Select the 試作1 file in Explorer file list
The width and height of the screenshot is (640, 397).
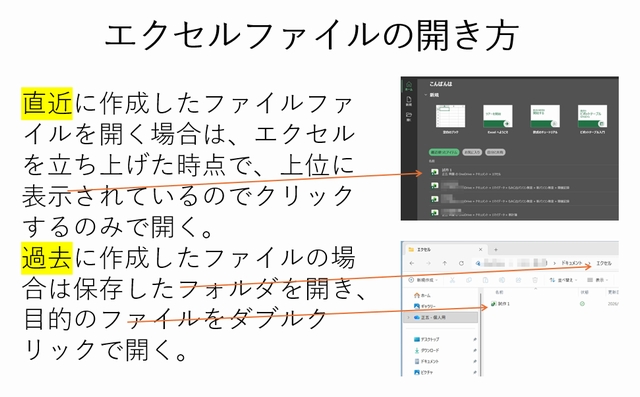500,304
